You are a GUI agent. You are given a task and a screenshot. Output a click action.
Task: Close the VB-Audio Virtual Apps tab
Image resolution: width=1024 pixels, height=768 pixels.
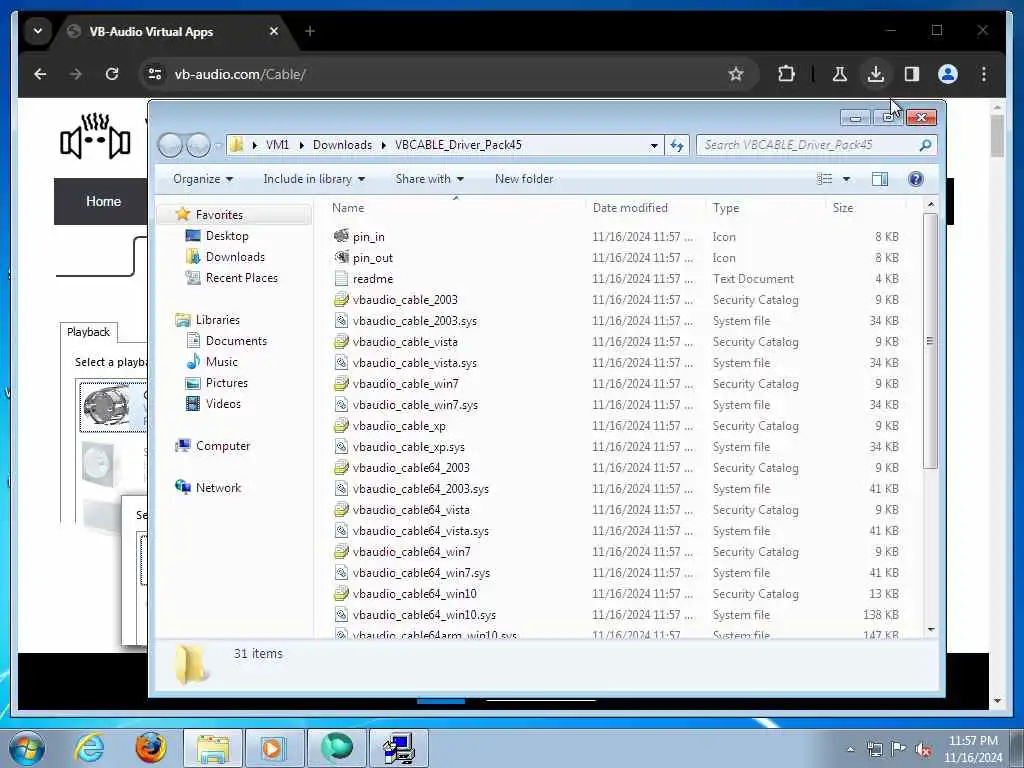[x=274, y=31]
